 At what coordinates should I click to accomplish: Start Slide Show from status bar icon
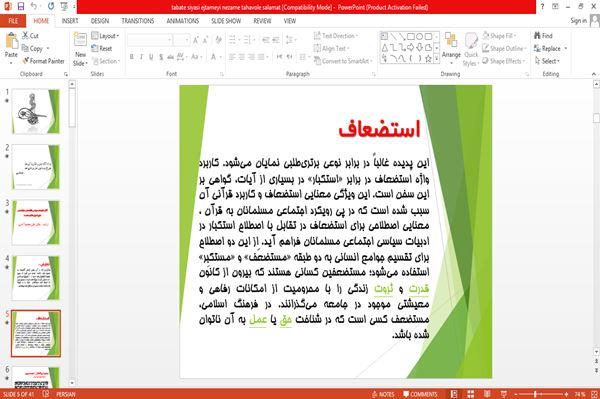[504, 394]
